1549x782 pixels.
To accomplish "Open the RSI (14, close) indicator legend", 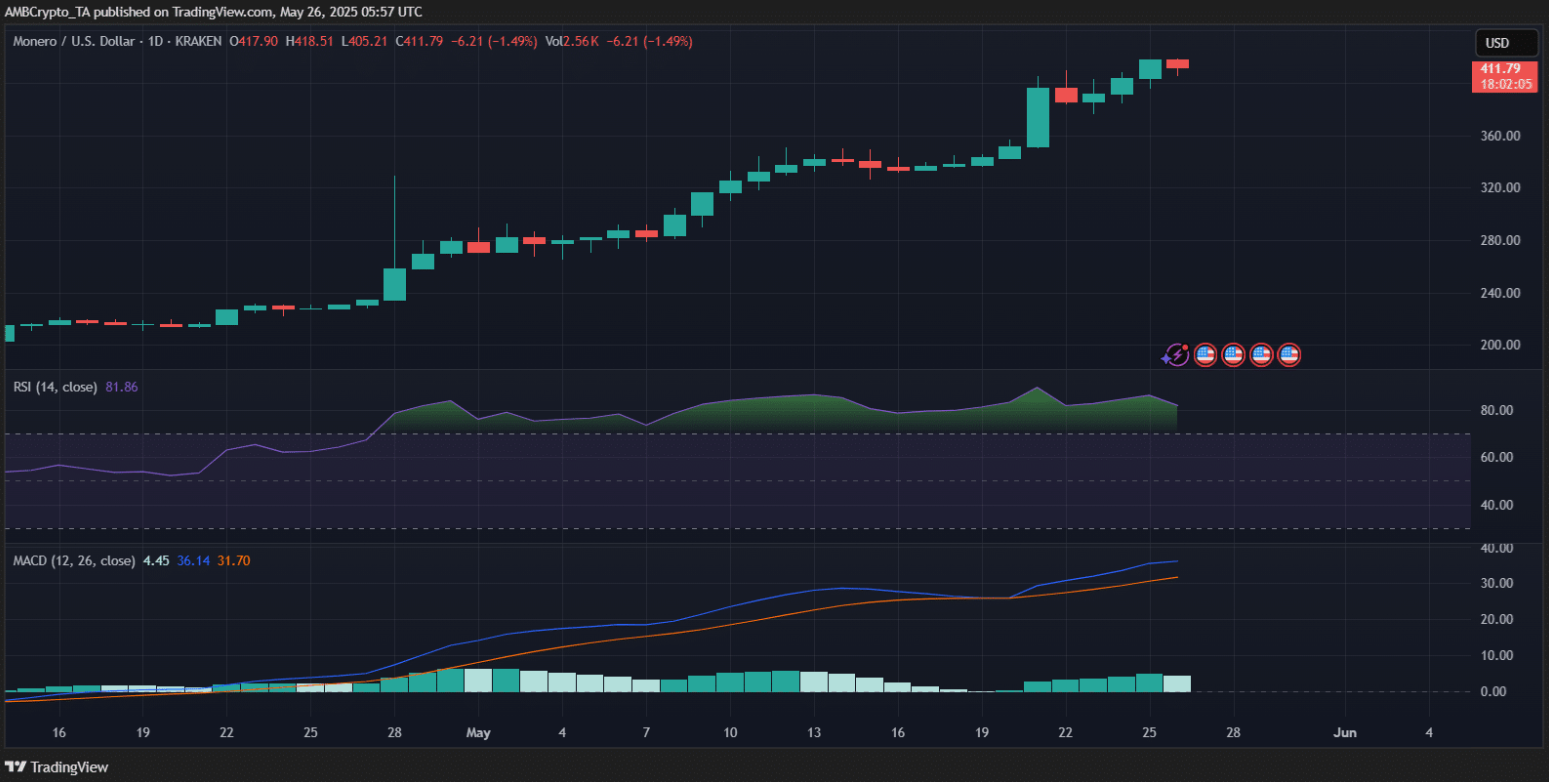I will coord(54,386).
